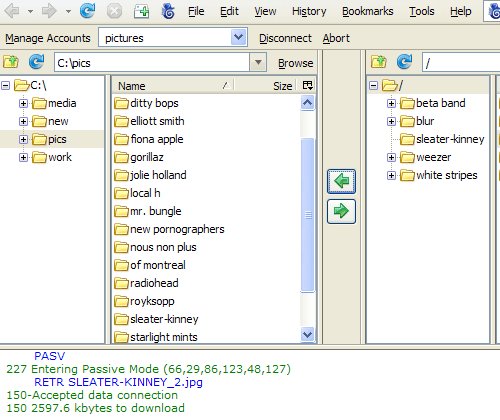This screenshot has height=420, width=500.
Task: Select sleater-kinney in local file list
Action: point(156,319)
